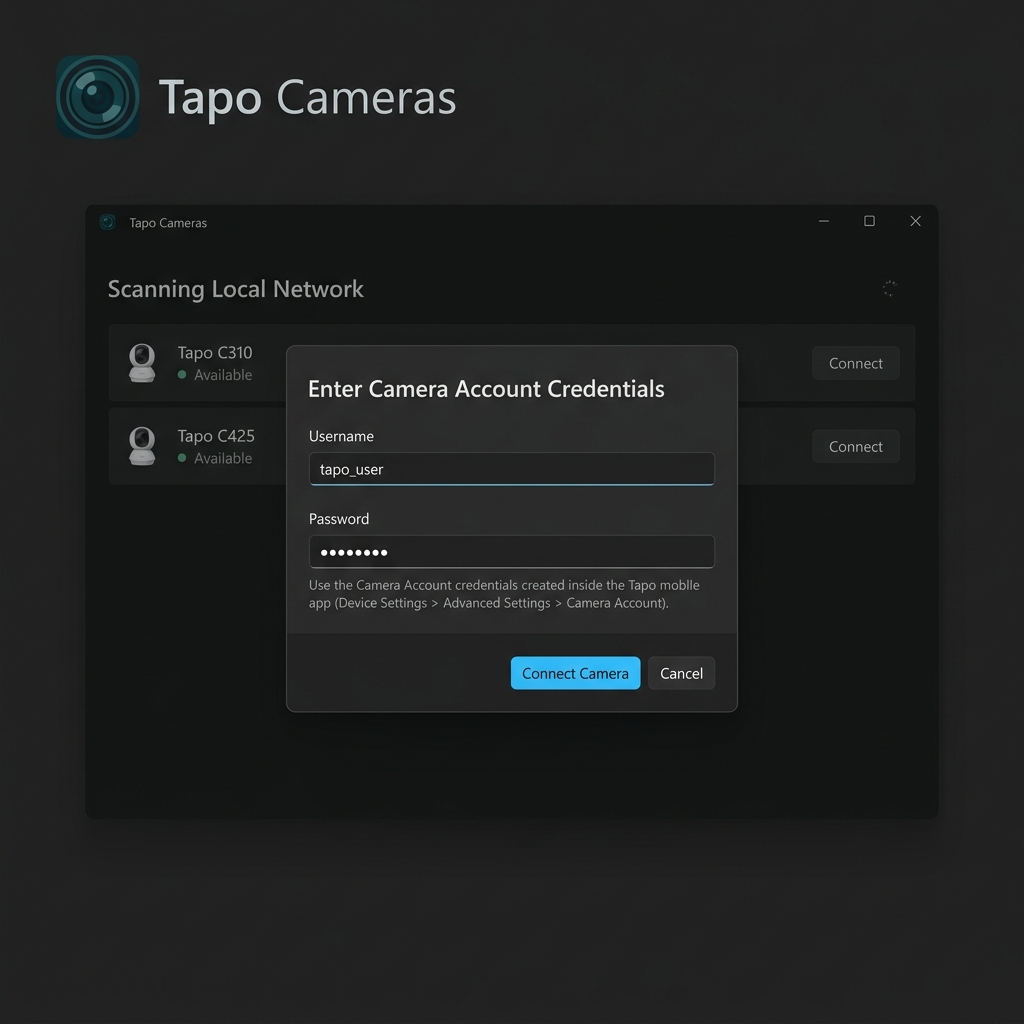Connect to the Tapo C310 camera
The image size is (1024, 1024).
856,363
